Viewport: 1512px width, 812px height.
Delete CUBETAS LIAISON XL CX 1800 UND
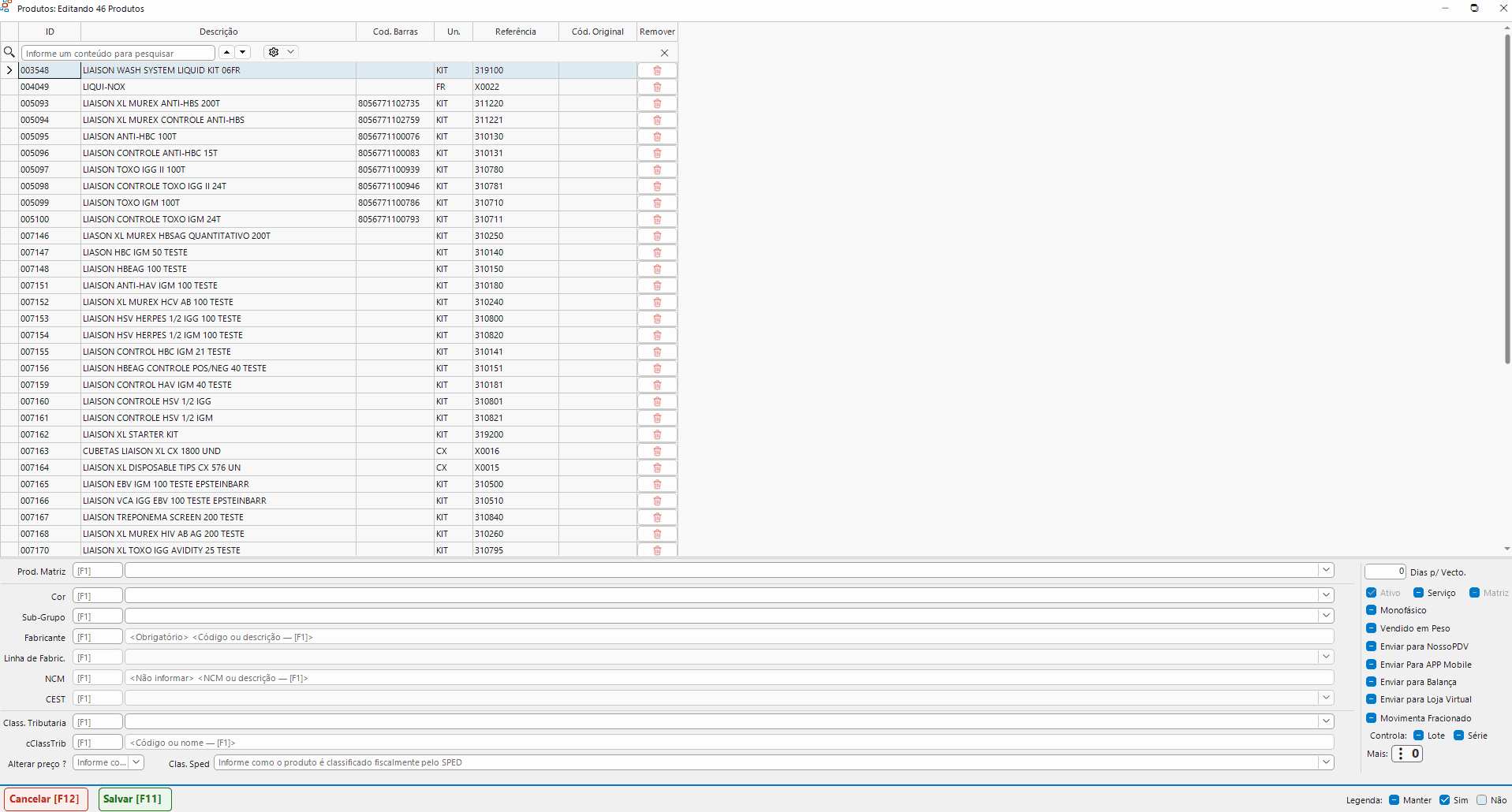tap(657, 451)
